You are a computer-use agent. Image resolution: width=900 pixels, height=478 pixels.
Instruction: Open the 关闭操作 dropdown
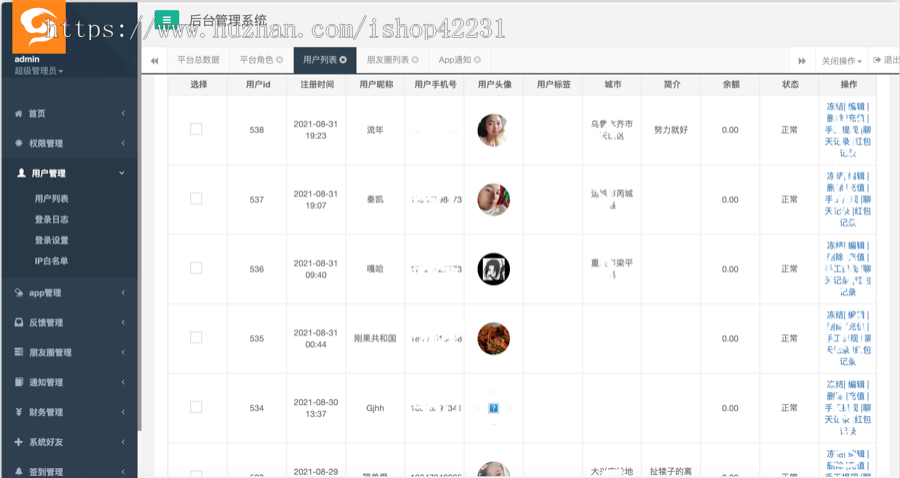click(x=842, y=61)
